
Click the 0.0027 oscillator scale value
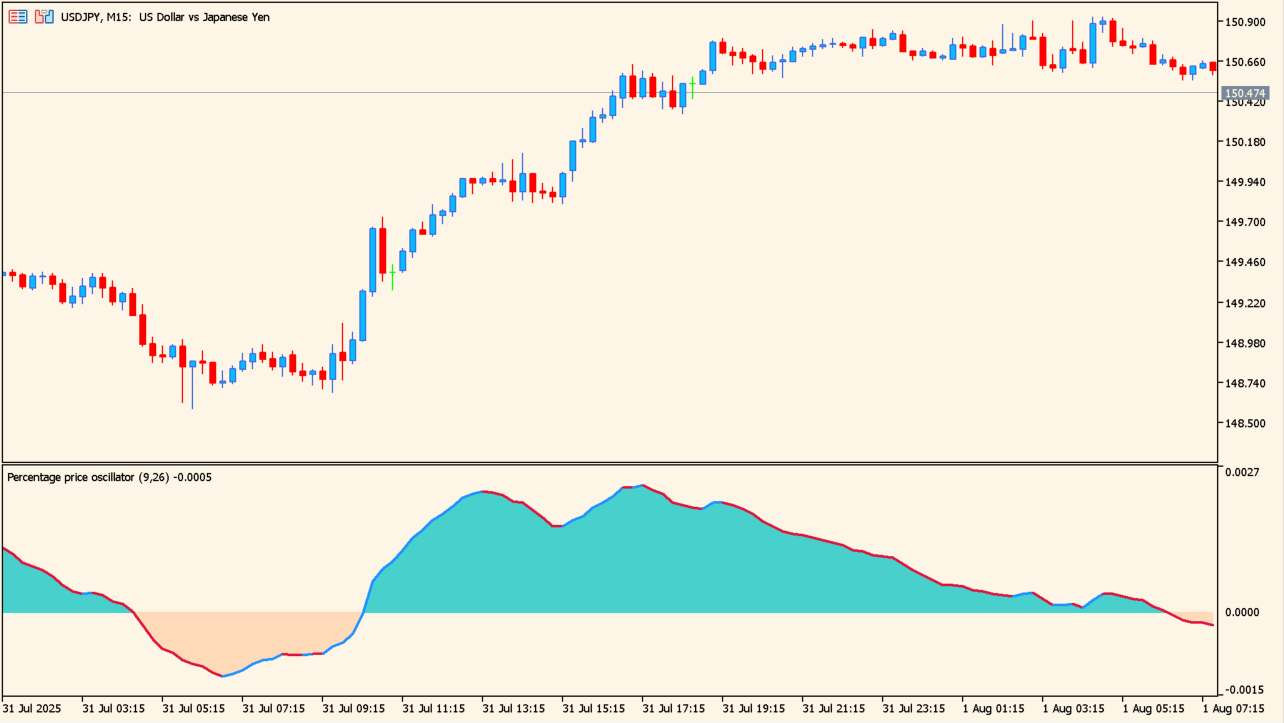pos(1244,470)
